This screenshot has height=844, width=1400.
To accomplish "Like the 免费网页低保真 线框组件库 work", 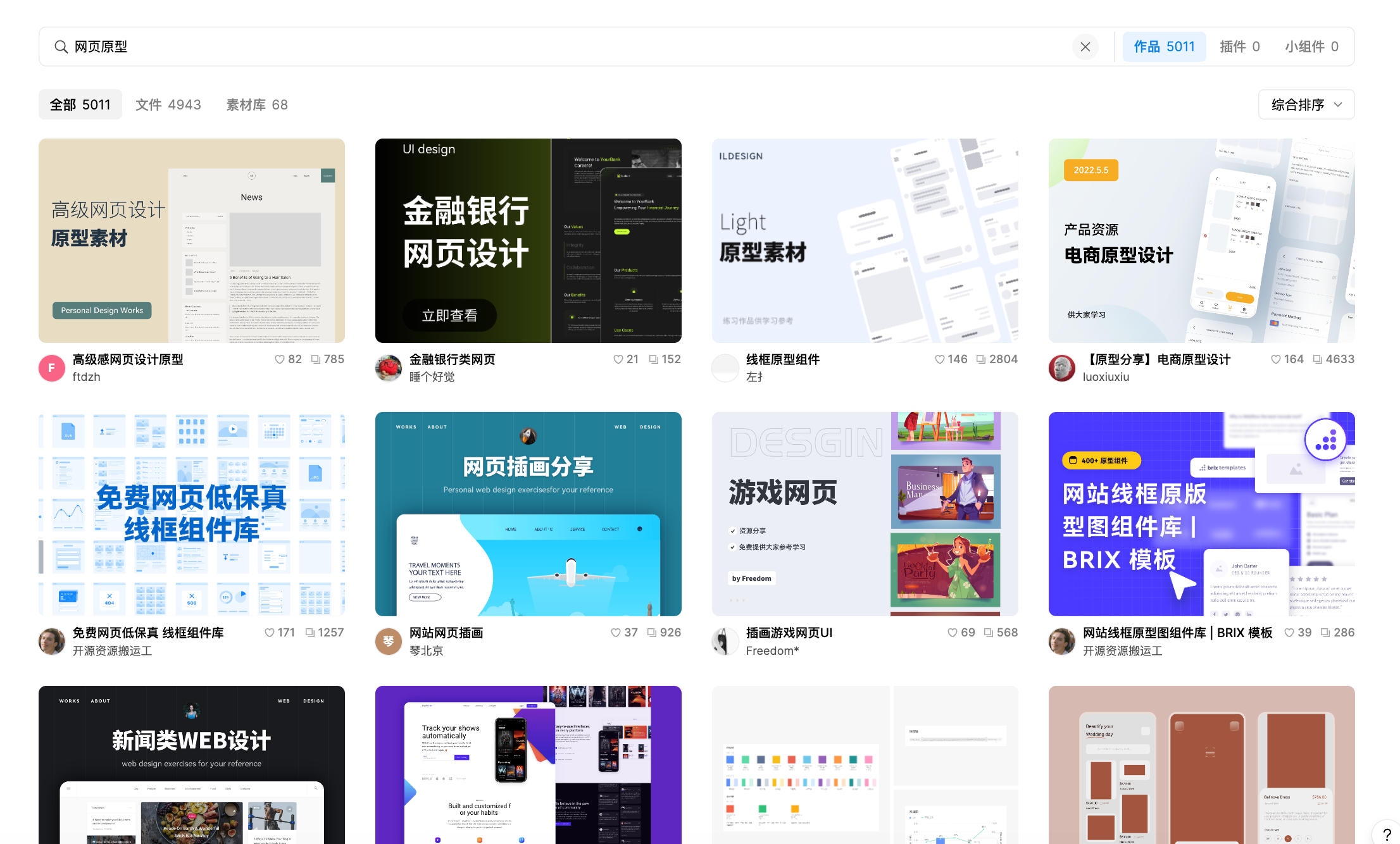I will pos(268,632).
